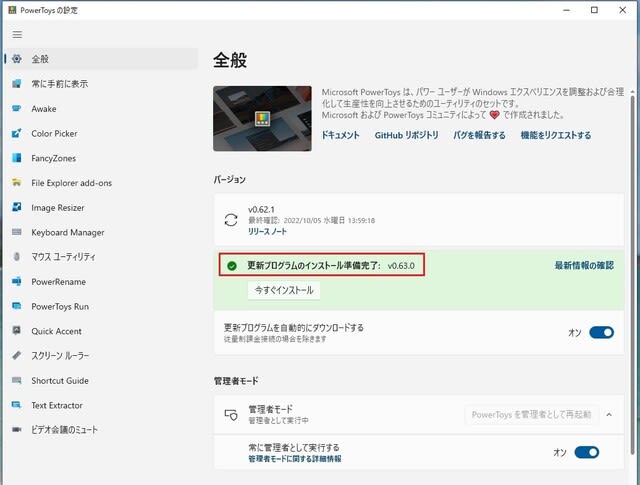
Task: Select Keyboard Manager in the sidebar
Action: pos(101,232)
